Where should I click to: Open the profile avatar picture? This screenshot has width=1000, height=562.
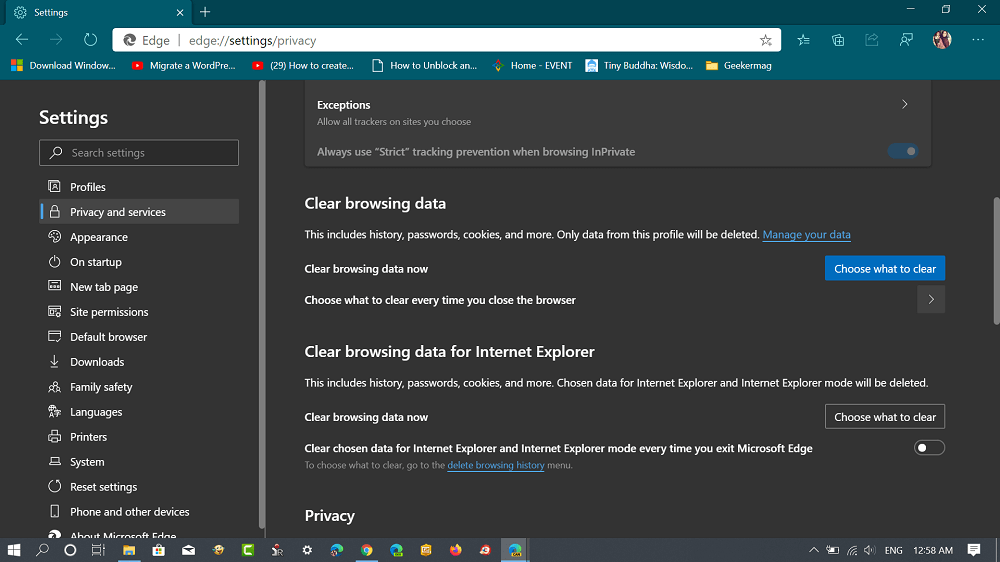[x=942, y=40]
